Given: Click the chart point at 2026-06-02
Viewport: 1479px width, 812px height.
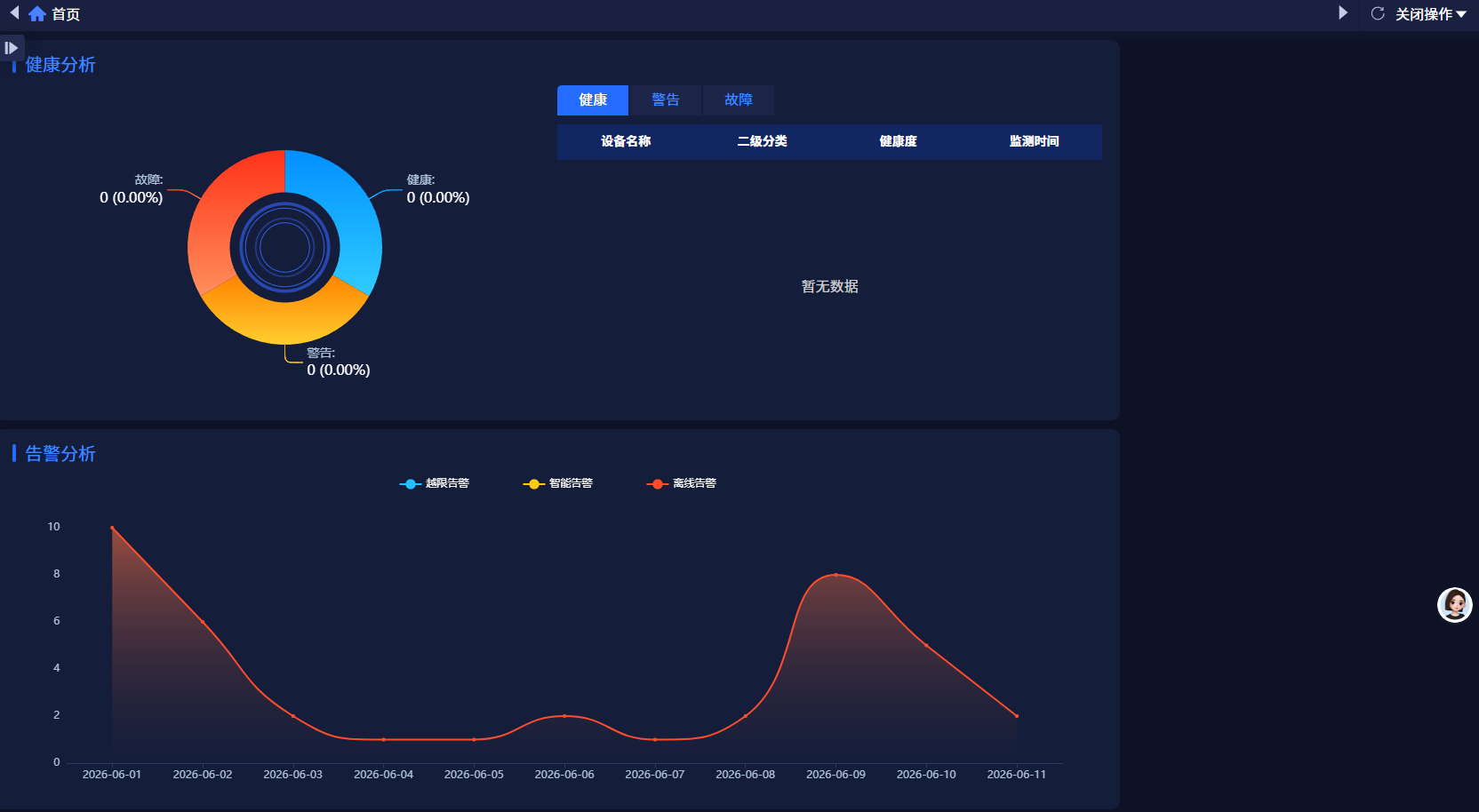Looking at the screenshot, I should [203, 622].
